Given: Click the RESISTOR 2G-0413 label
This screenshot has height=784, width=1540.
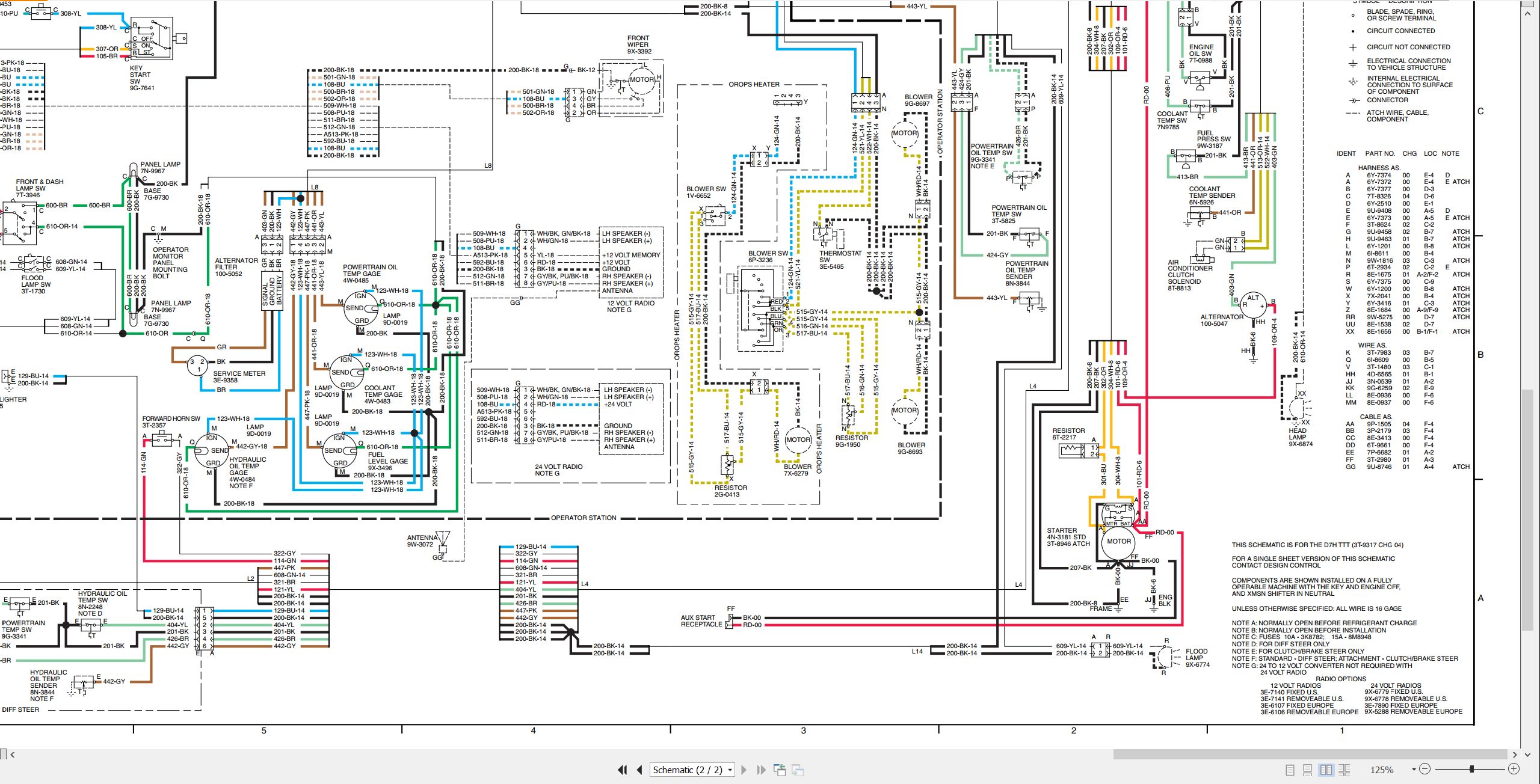Looking at the screenshot, I should (x=730, y=491).
